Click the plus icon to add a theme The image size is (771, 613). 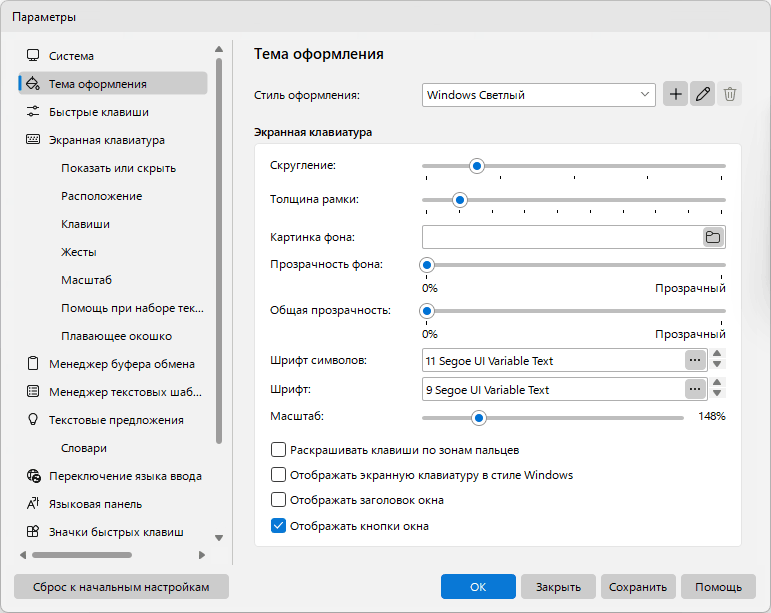pyautogui.click(x=675, y=94)
